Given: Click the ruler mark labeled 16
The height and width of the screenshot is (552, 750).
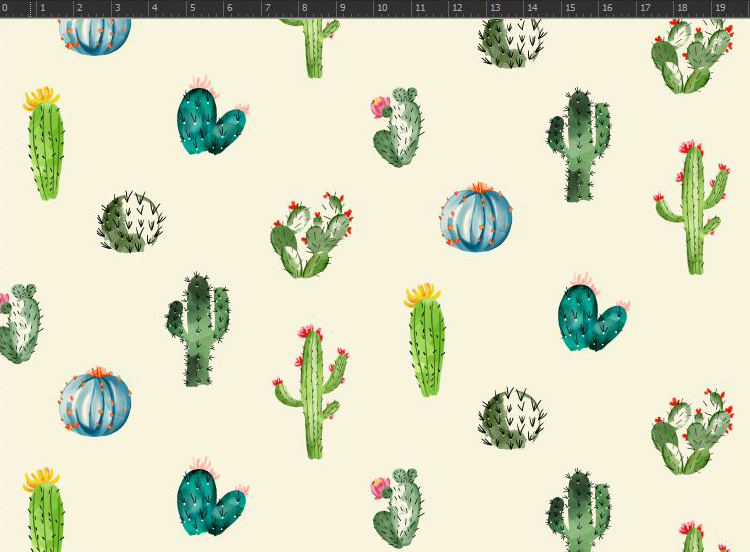Looking at the screenshot, I should point(607,8).
